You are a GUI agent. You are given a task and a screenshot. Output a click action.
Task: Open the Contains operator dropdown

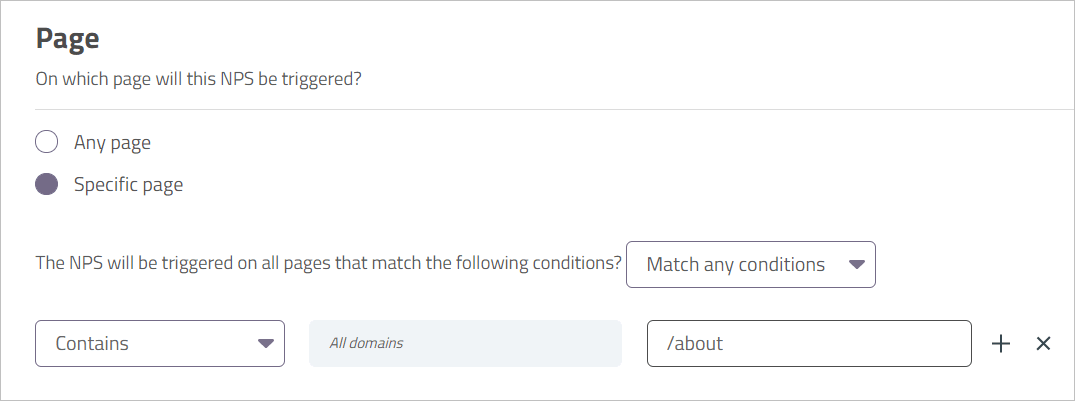(x=160, y=344)
